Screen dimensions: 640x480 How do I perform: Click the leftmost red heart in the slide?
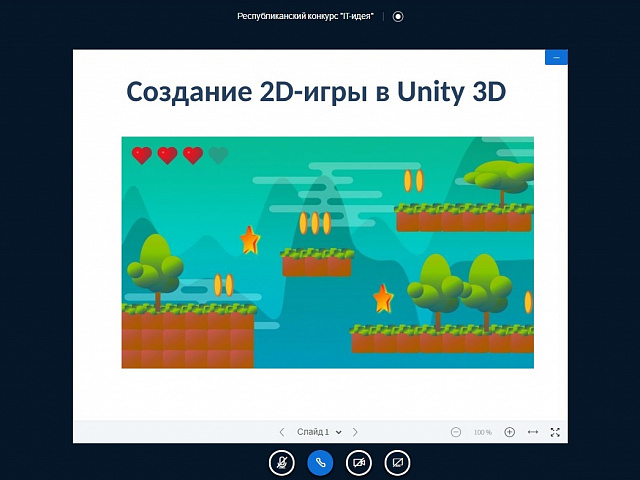pyautogui.click(x=142, y=155)
